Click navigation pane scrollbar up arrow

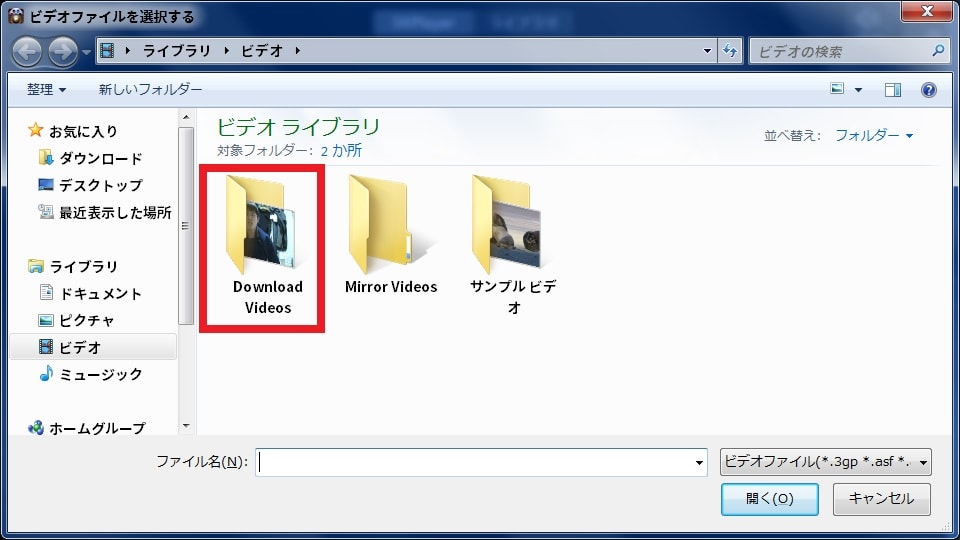[186, 117]
